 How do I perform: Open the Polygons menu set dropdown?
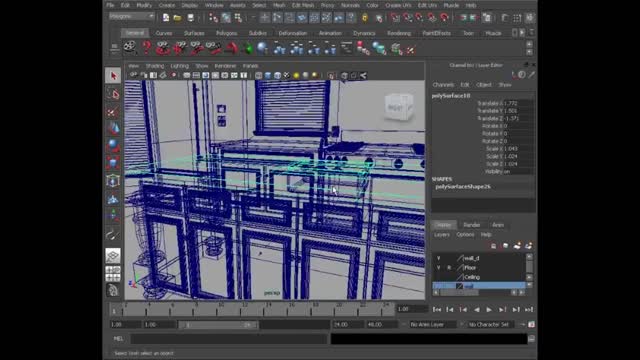pyautogui.click(x=132, y=17)
